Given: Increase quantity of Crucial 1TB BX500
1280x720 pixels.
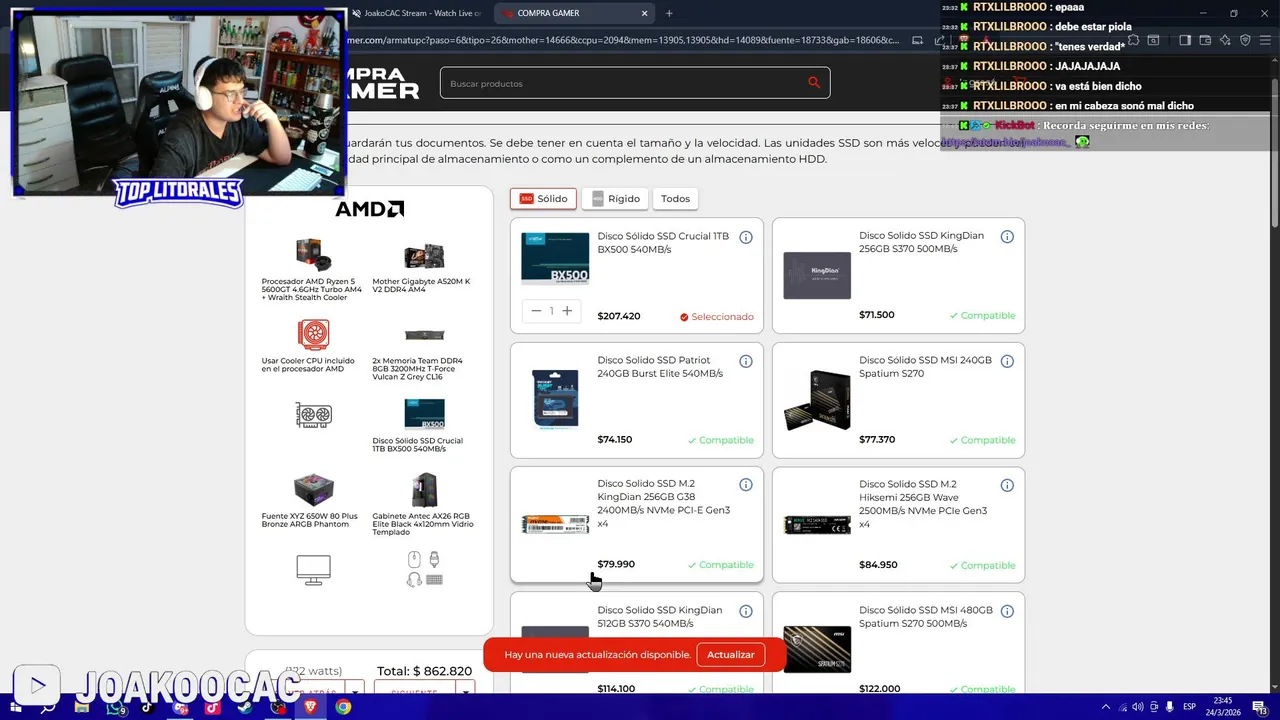Looking at the screenshot, I should click(x=567, y=311).
